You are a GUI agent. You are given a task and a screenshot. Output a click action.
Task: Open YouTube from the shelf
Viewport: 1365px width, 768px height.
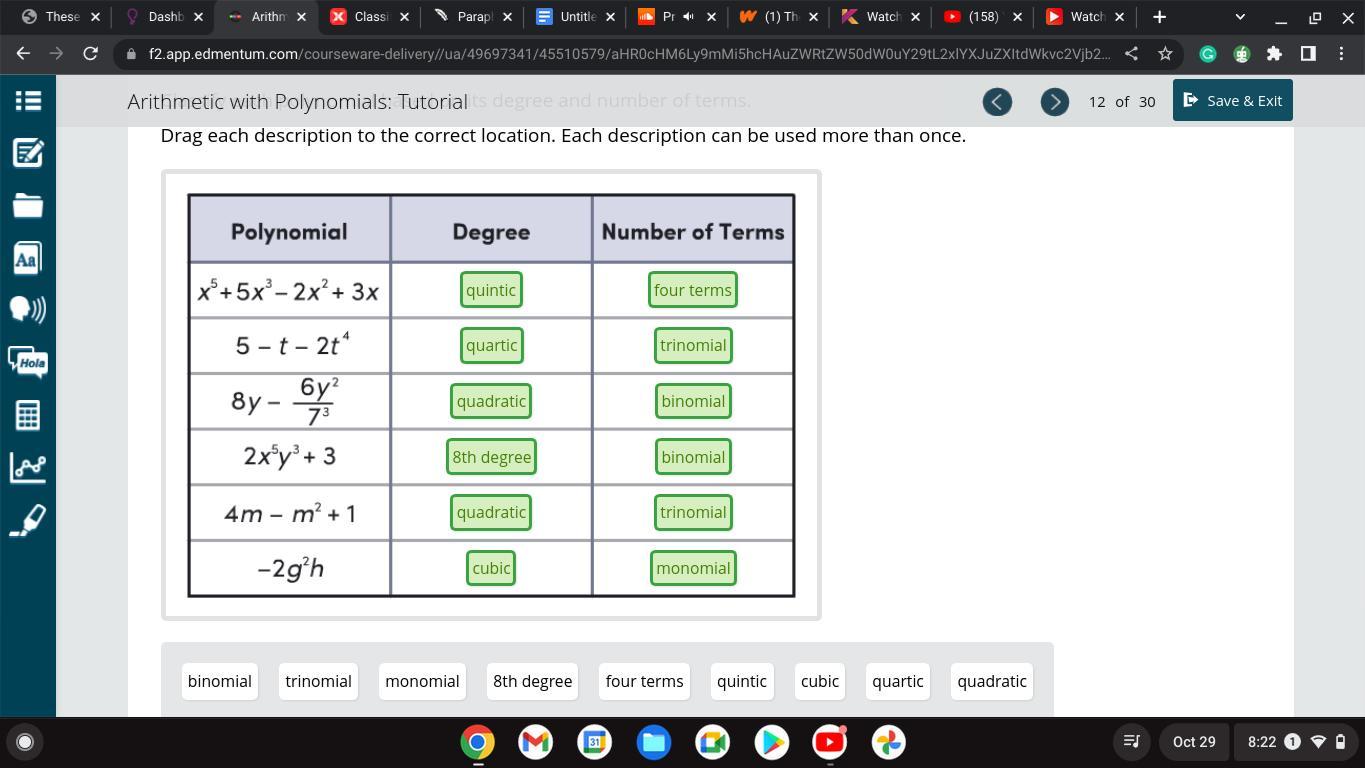click(x=829, y=742)
